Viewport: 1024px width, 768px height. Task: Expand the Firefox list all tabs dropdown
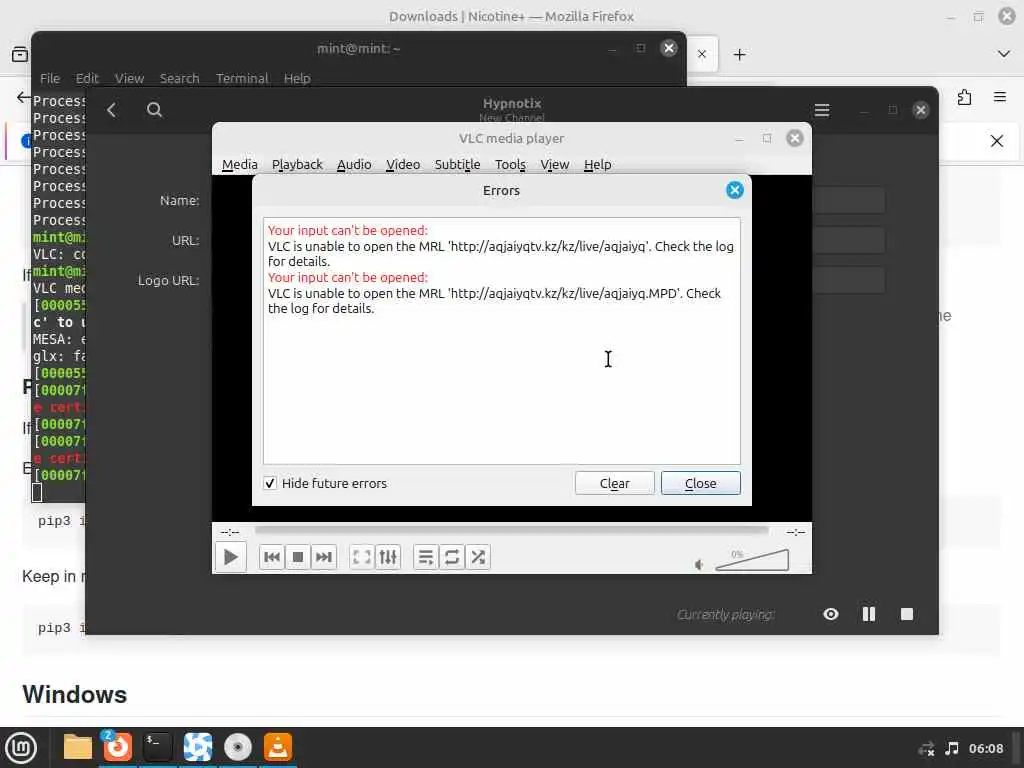pos(1004,54)
